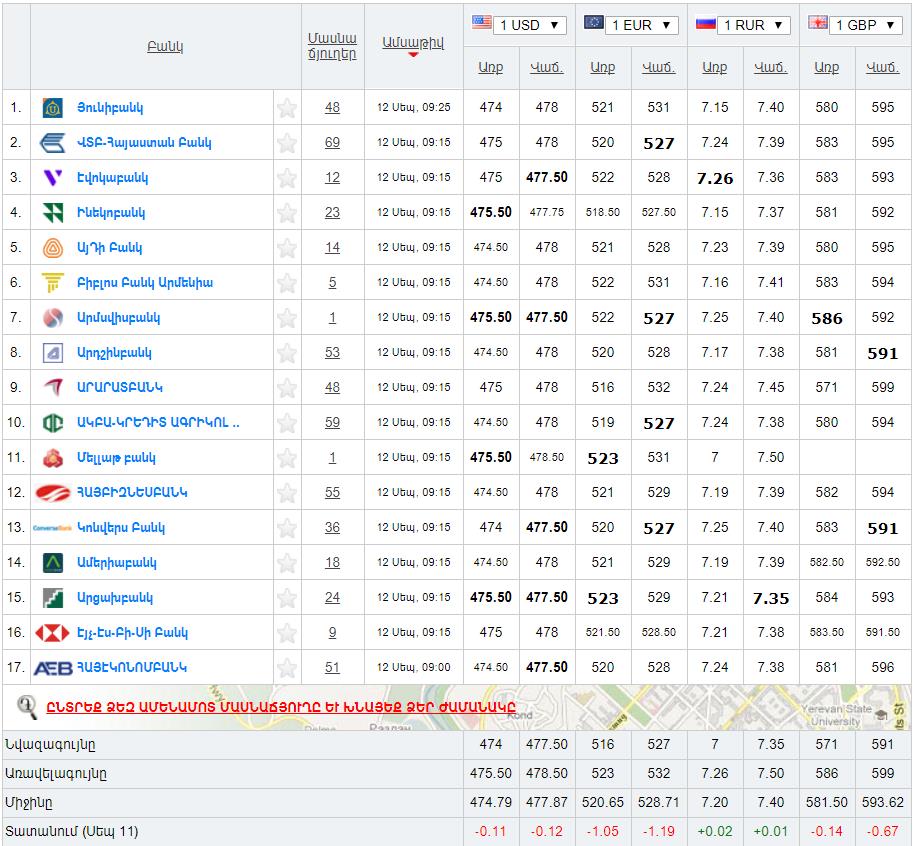Open branch count link 69 for VTB bank
This screenshot has height=846, width=914.
tap(332, 142)
